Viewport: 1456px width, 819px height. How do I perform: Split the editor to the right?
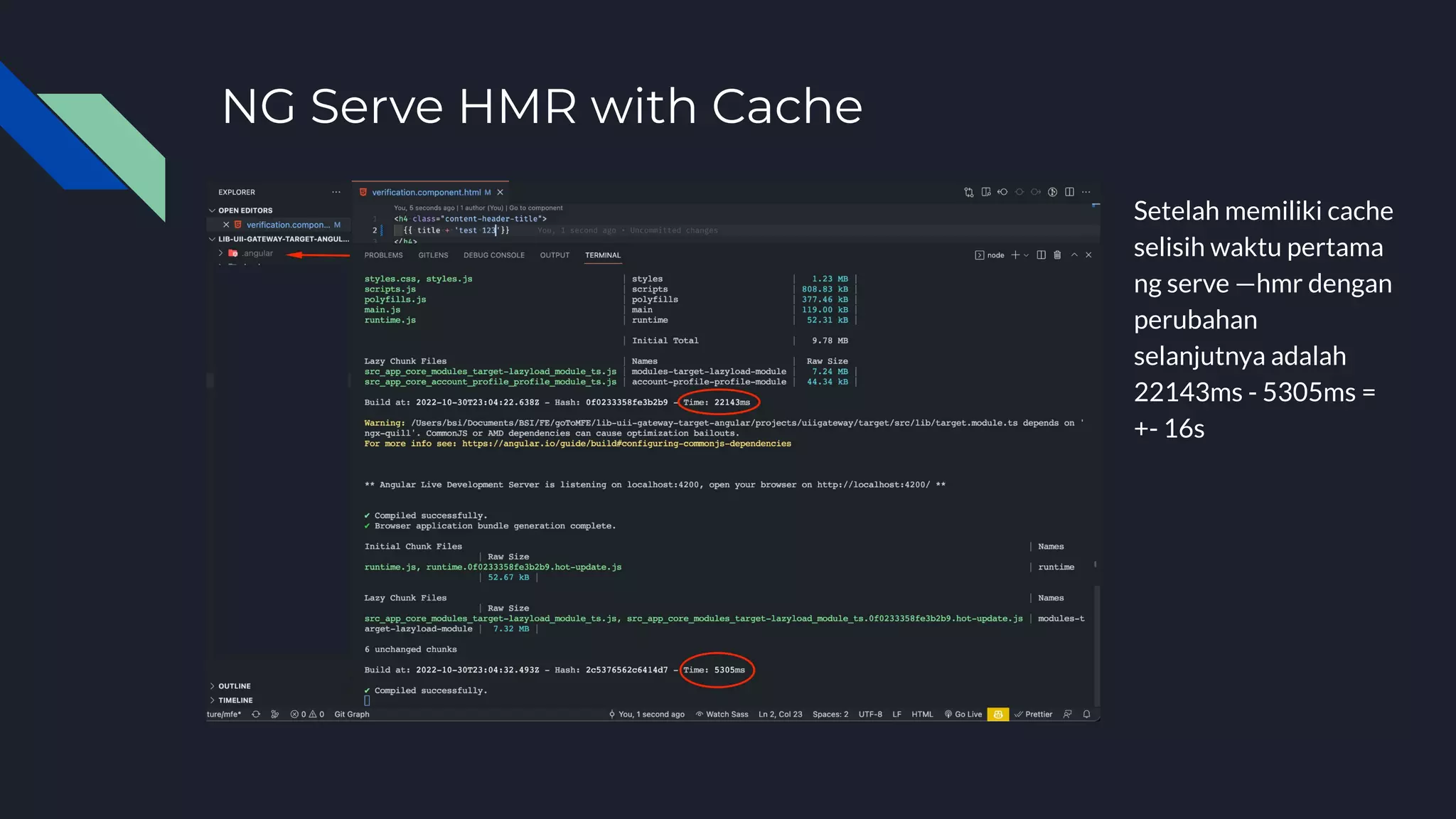(x=1069, y=192)
